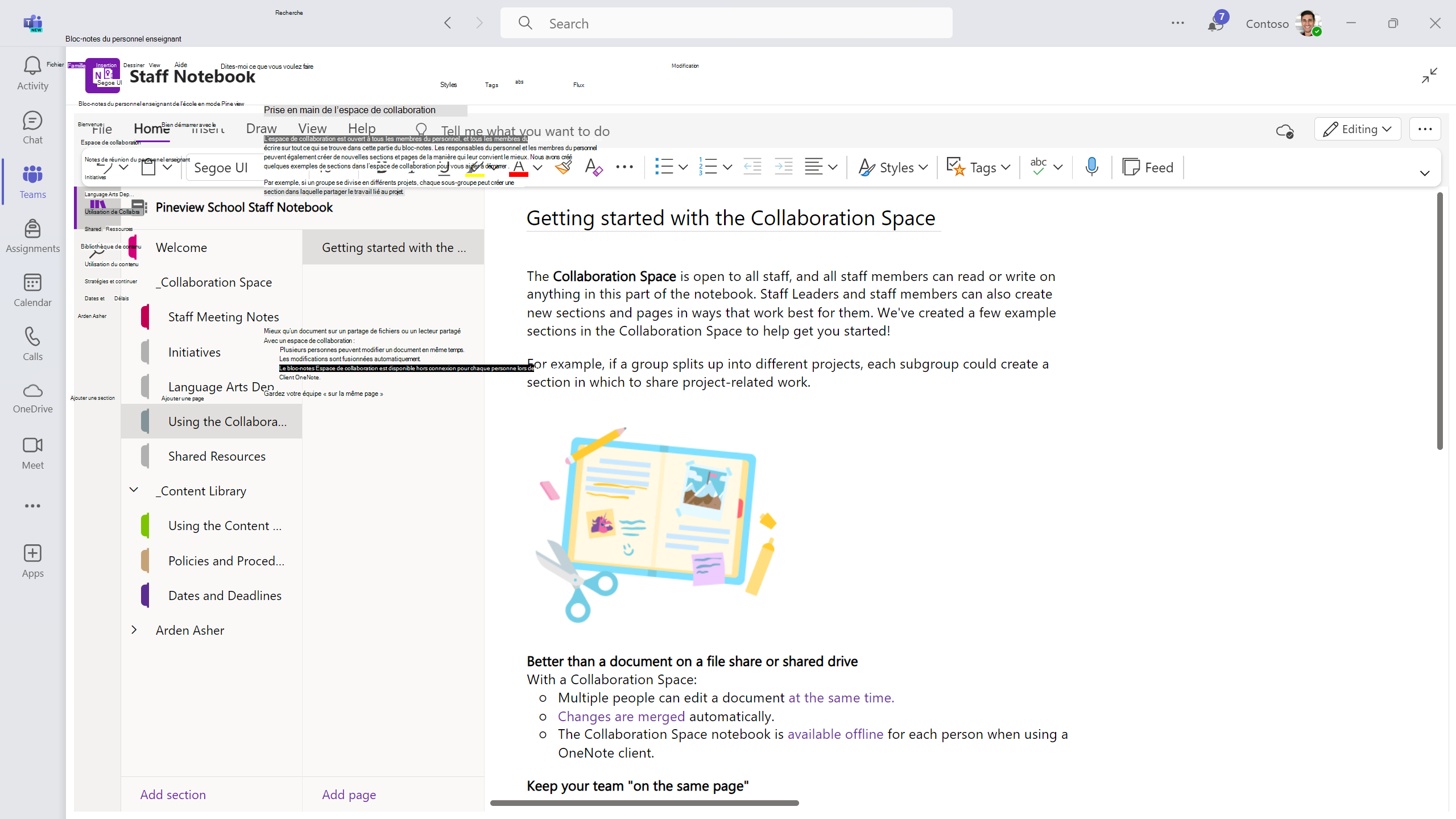Click the Clear Formatting icon
Viewport: 1456px width, 819px height.
point(593,167)
